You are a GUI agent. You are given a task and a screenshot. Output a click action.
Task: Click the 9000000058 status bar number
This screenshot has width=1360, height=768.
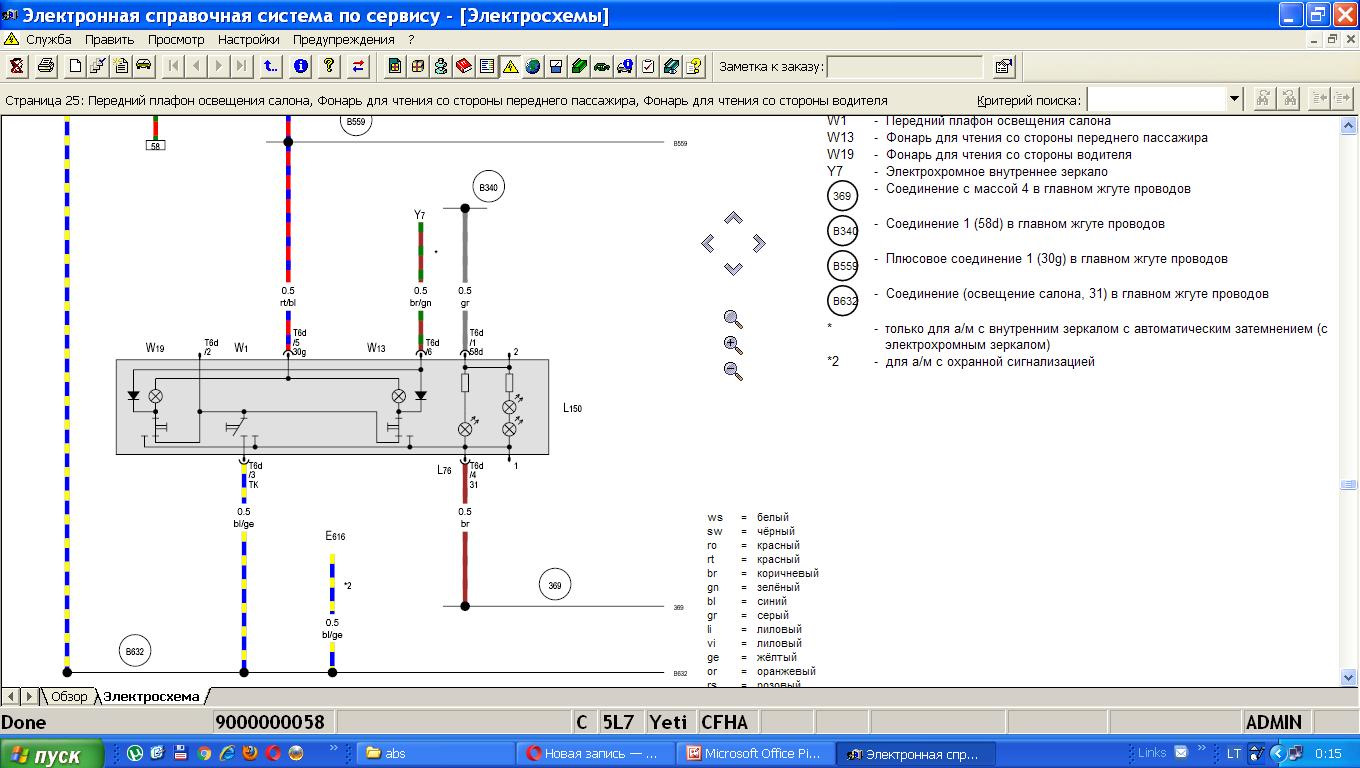271,722
